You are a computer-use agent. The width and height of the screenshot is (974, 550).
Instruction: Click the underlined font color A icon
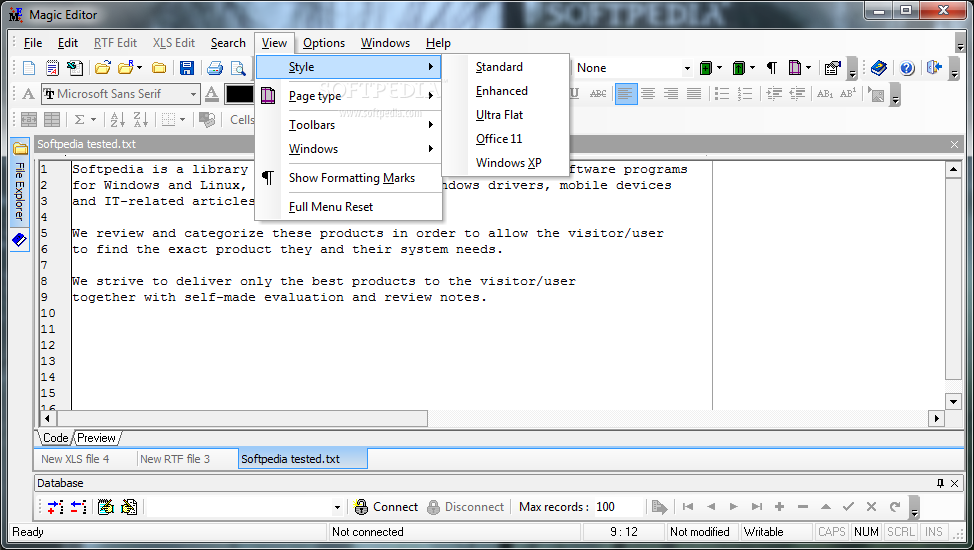212,94
